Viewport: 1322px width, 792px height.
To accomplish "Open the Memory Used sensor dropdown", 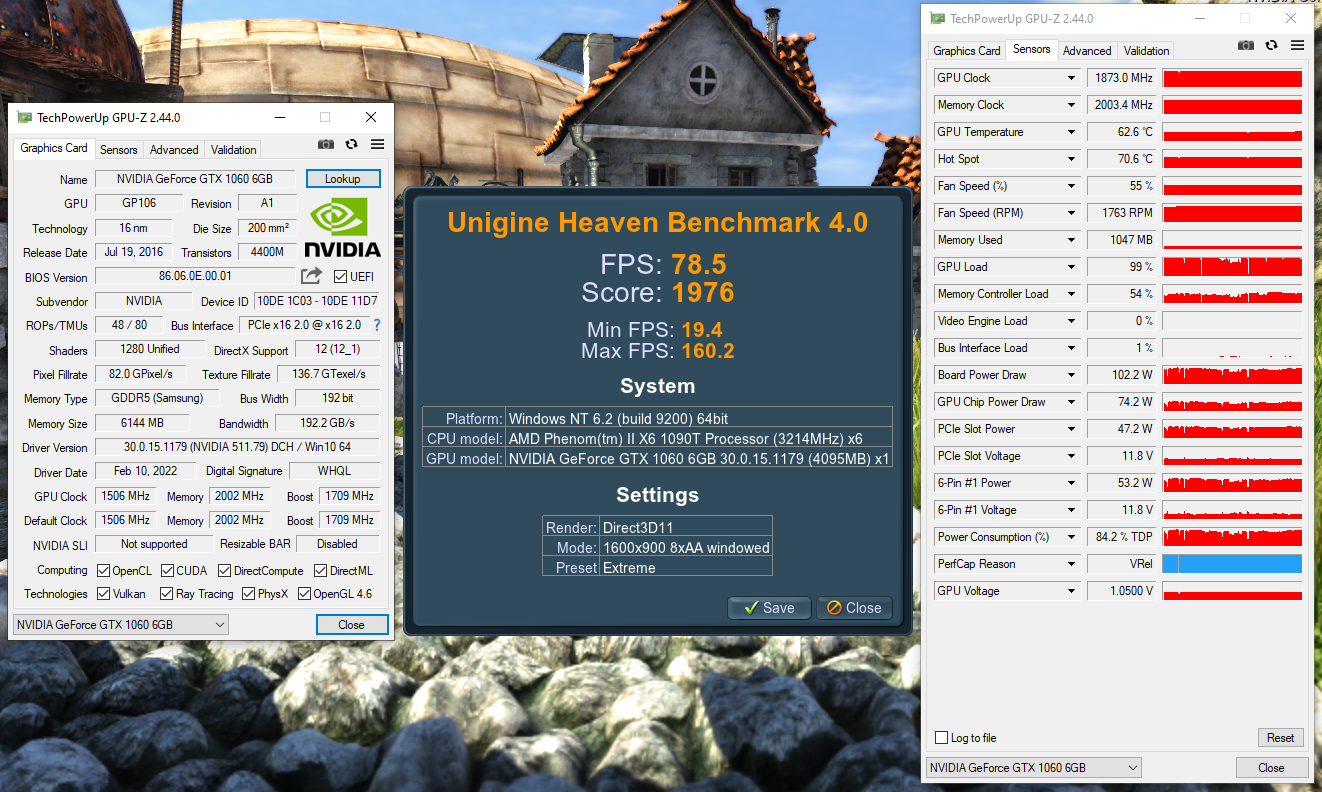I will tap(1071, 240).
